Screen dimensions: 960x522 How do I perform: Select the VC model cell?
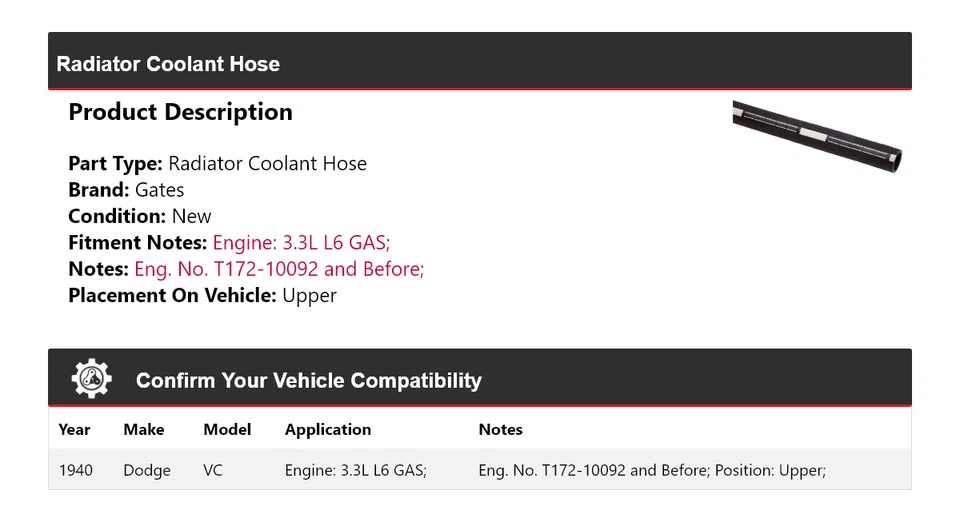[214, 470]
